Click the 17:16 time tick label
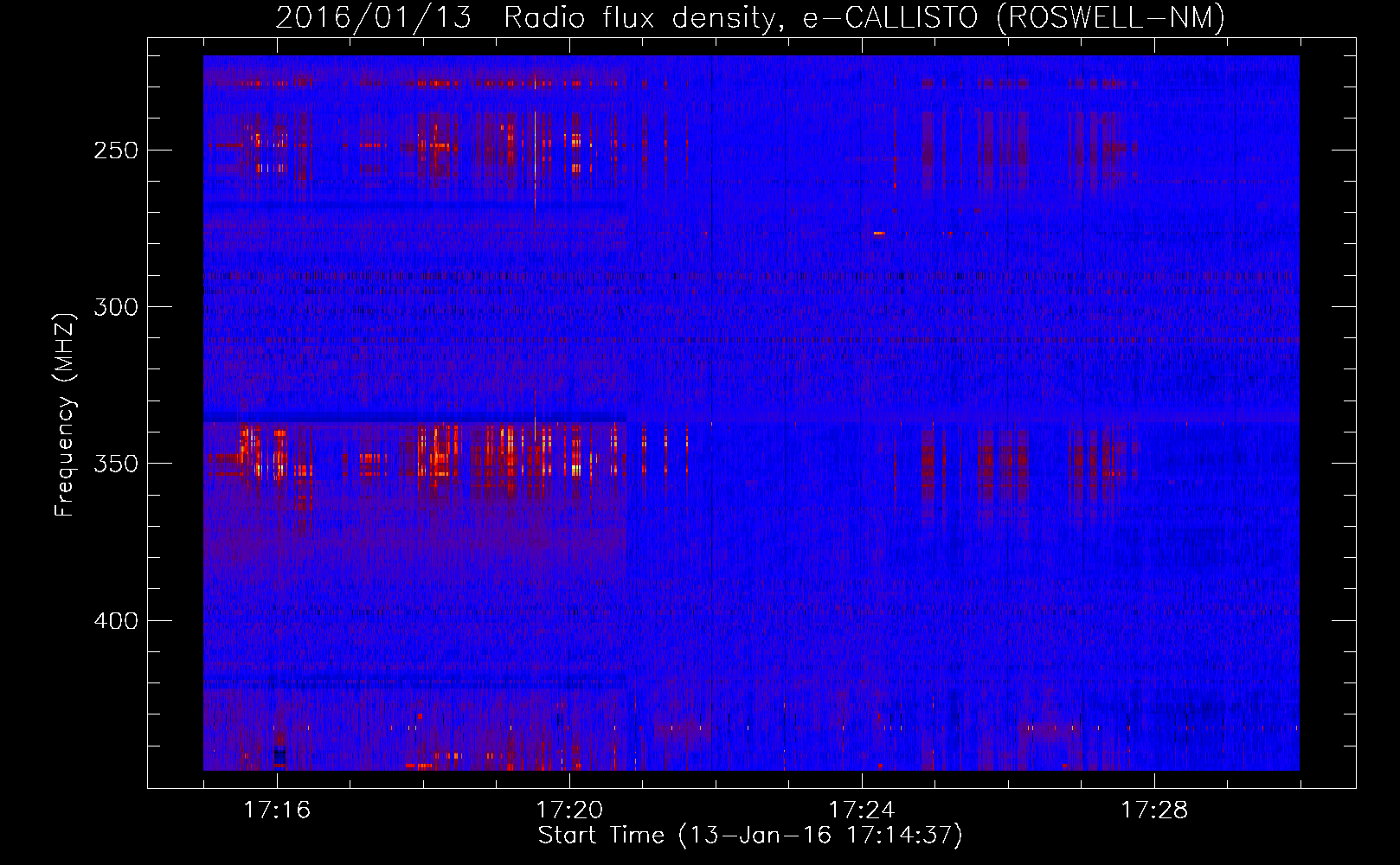 277,811
